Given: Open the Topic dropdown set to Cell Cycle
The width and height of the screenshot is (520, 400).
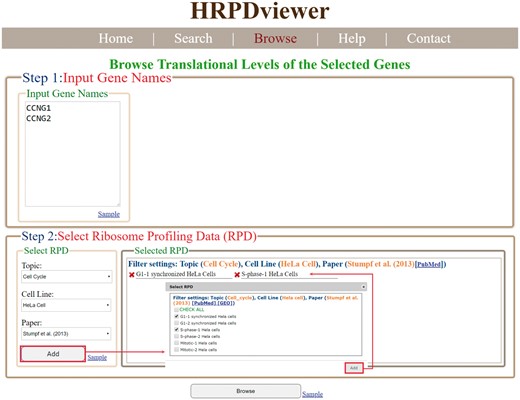Looking at the screenshot, I should [67, 277].
